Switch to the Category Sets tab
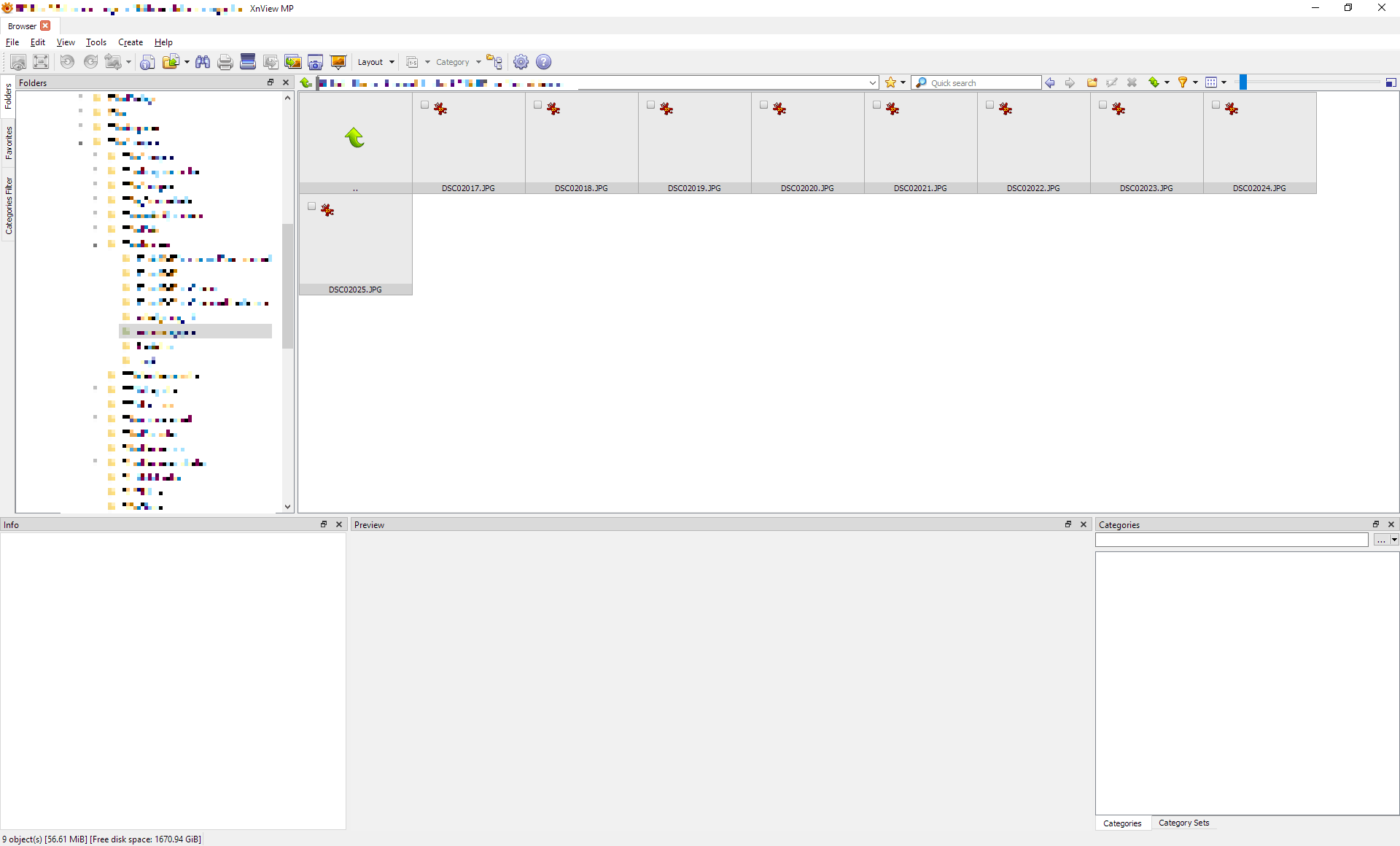The height and width of the screenshot is (846, 1400). tap(1183, 823)
